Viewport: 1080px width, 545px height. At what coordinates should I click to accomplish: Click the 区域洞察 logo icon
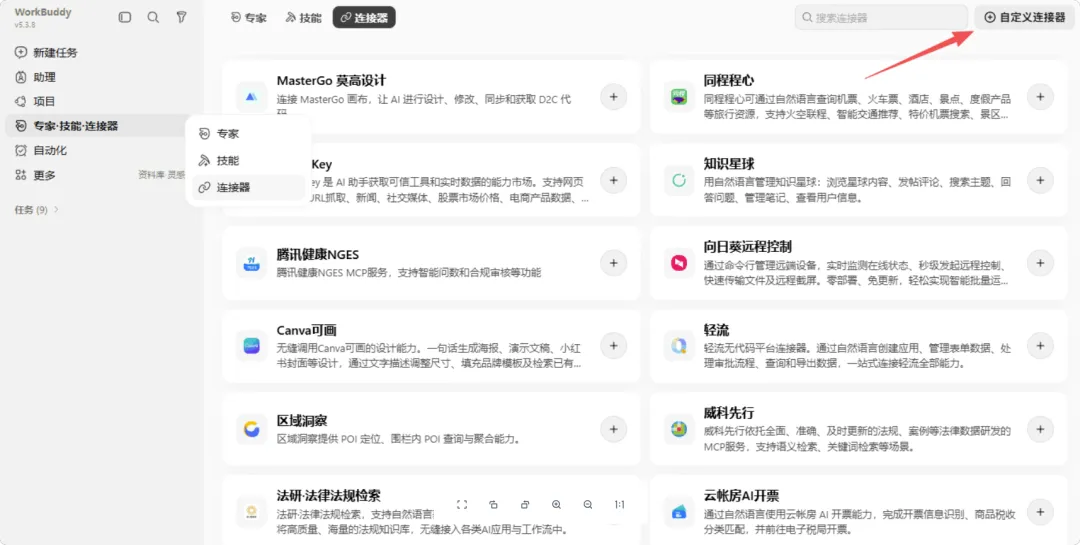pyautogui.click(x=251, y=429)
